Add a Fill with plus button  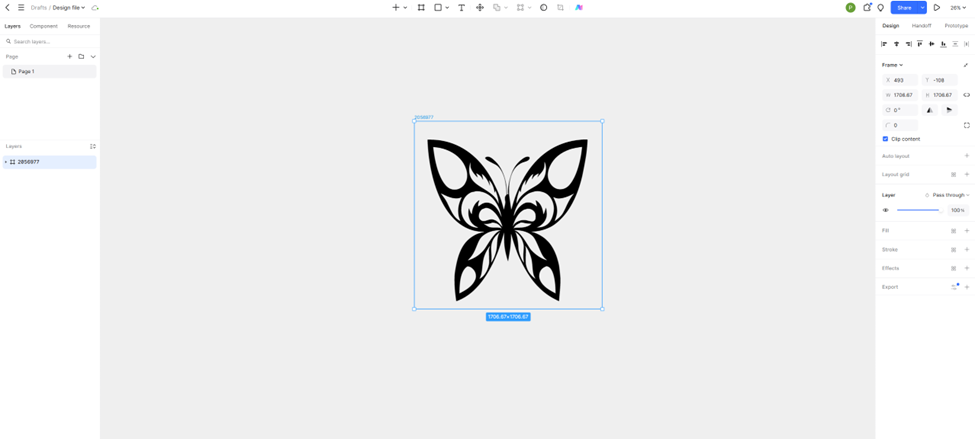pos(966,231)
